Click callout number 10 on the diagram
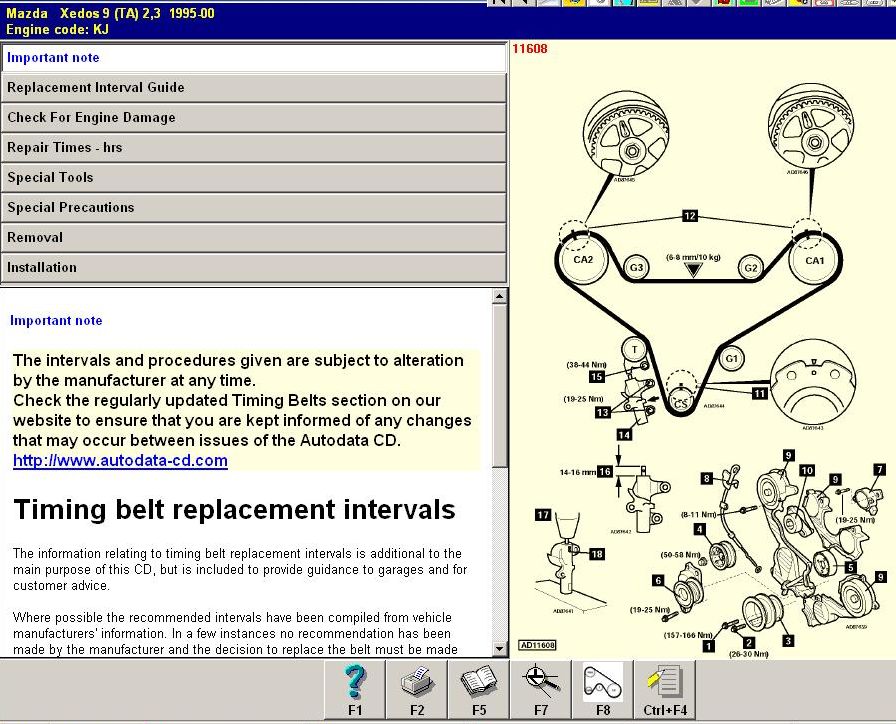Image resolution: width=896 pixels, height=724 pixels. tap(807, 470)
